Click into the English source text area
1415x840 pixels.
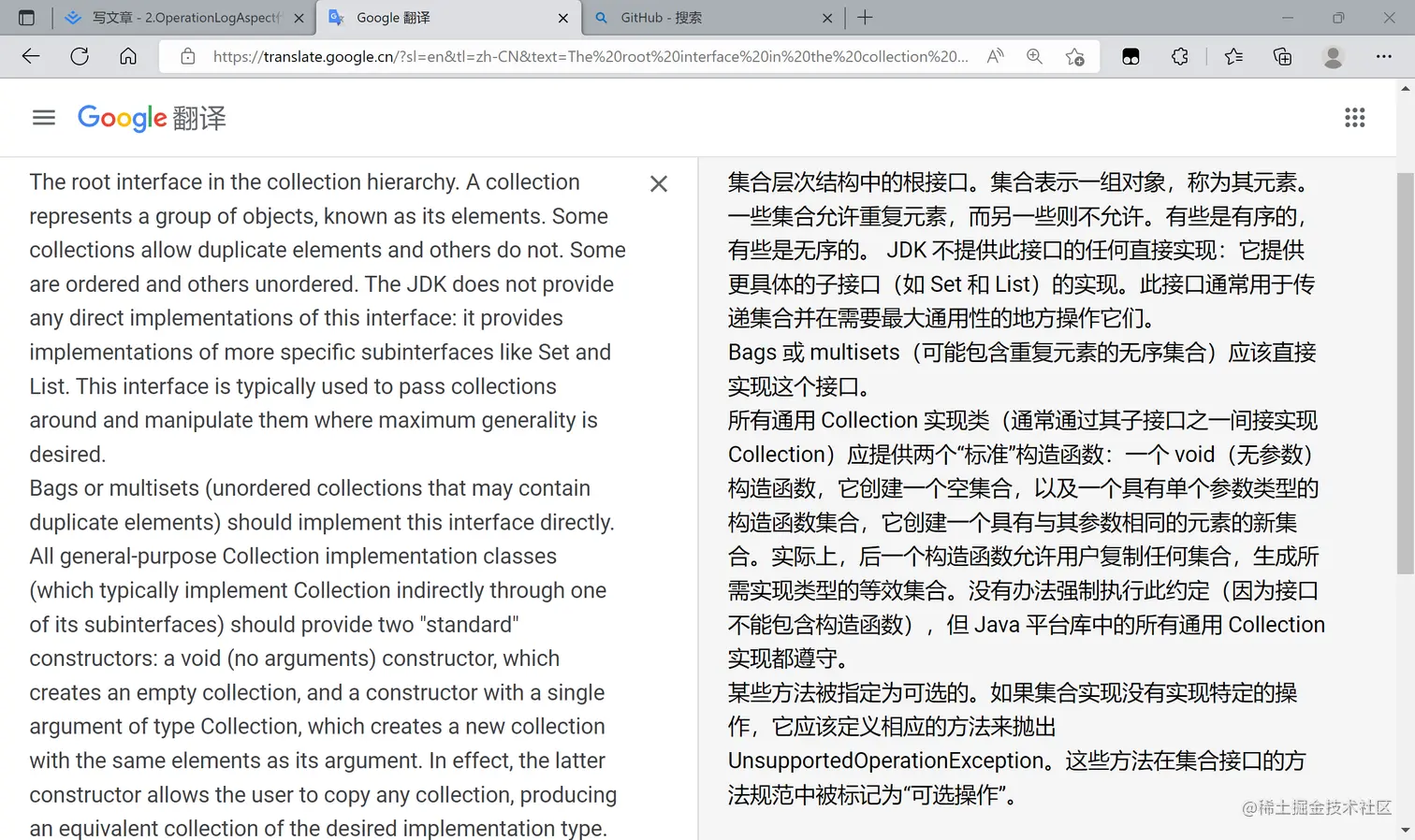[x=328, y=505]
